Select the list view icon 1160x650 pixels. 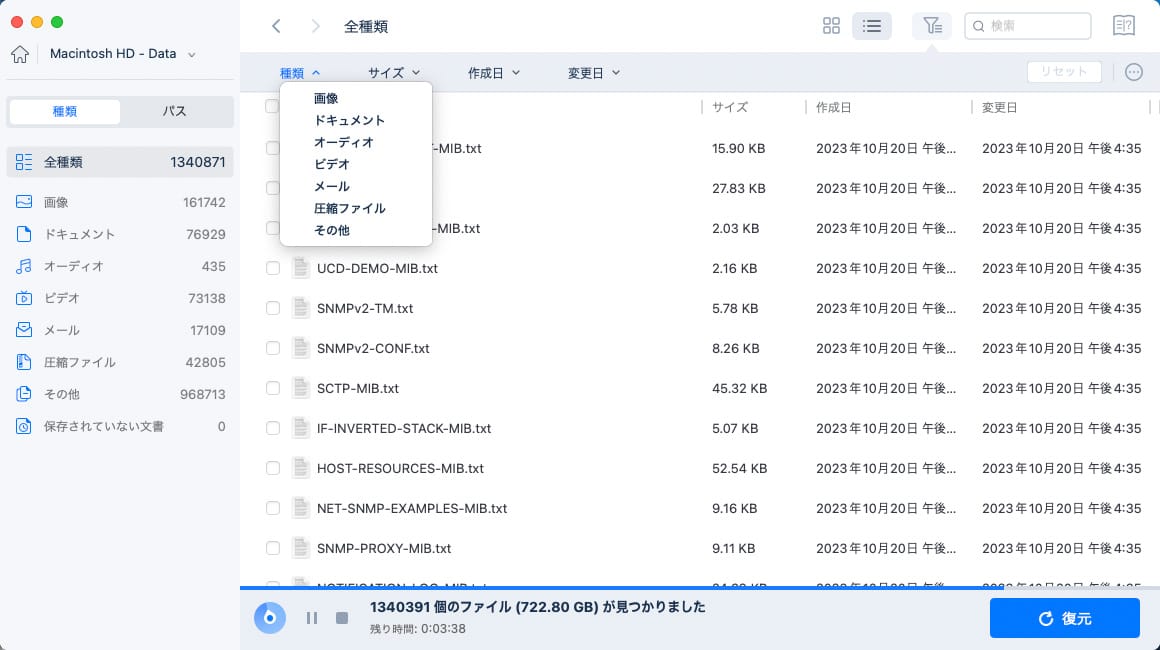(871, 26)
